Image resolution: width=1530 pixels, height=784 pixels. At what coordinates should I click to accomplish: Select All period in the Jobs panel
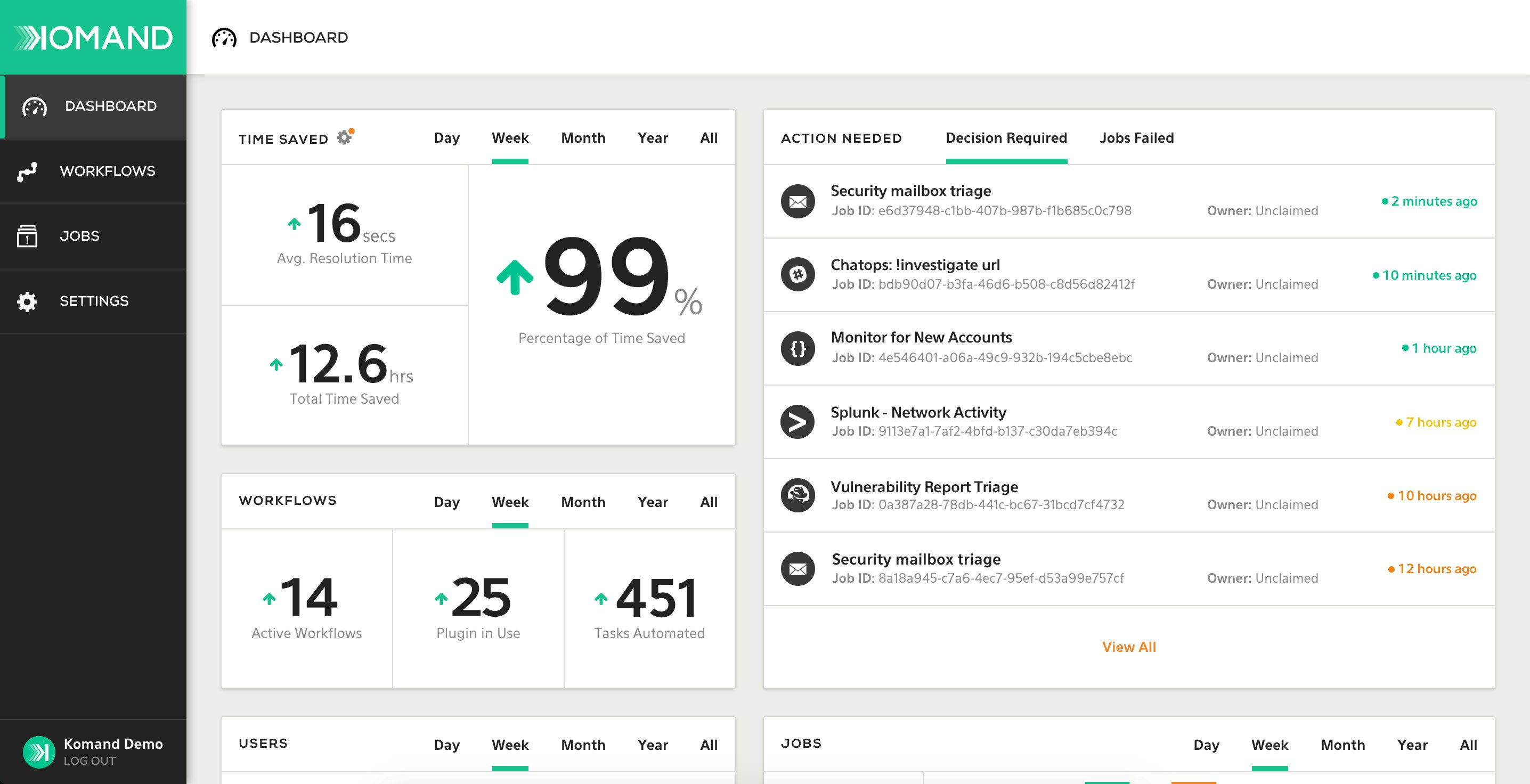coord(1469,745)
